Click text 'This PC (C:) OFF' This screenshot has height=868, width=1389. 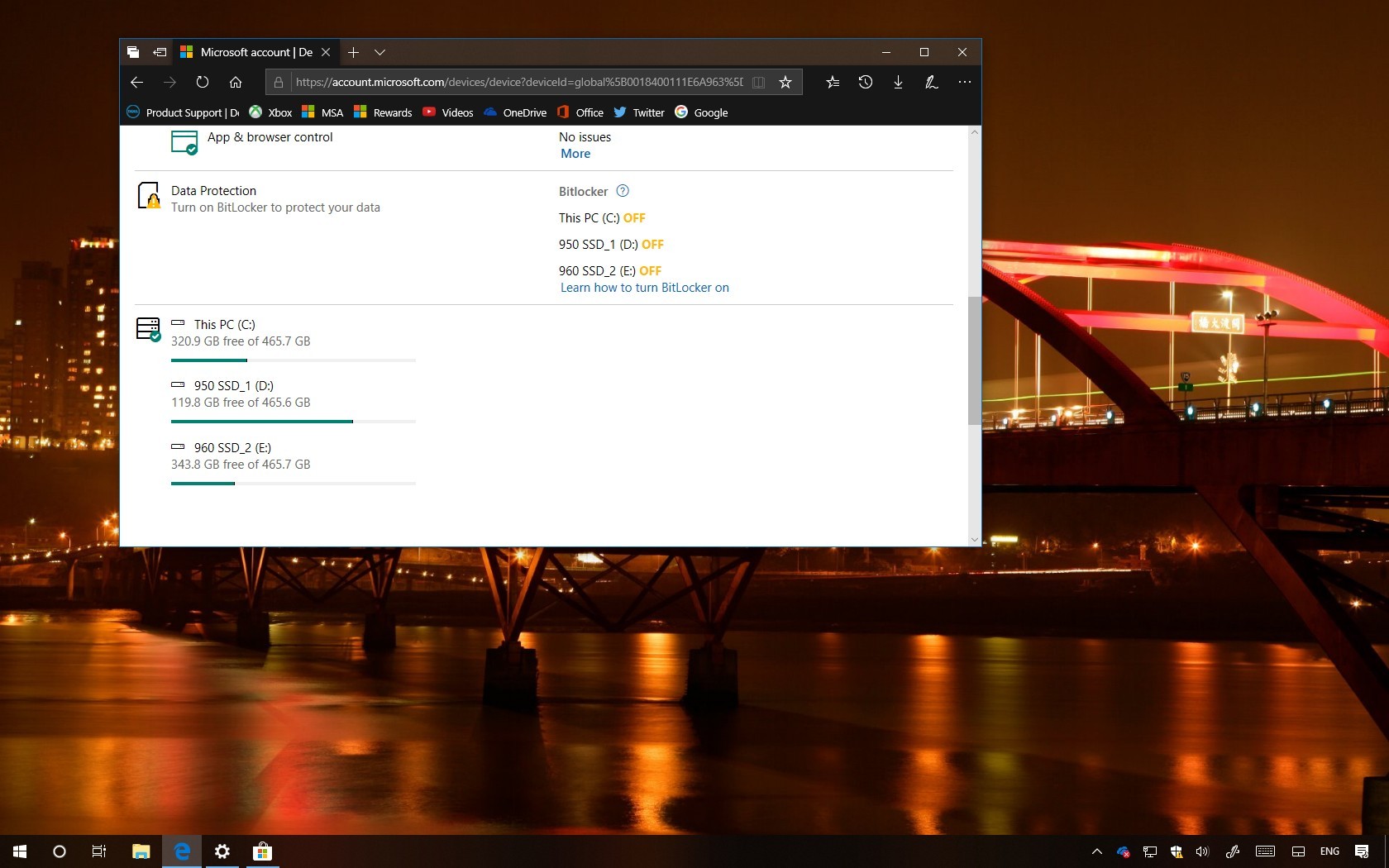[602, 218]
